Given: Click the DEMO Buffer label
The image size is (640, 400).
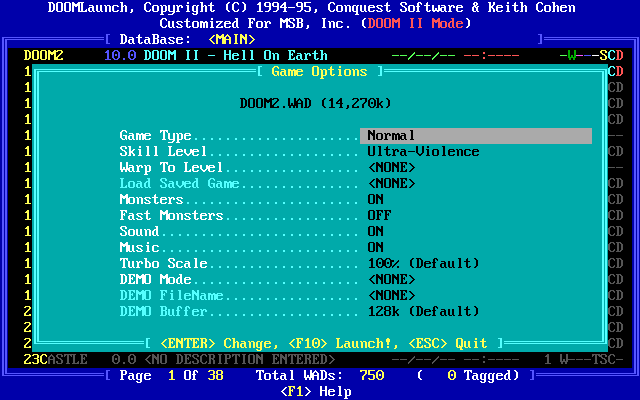Looking at the screenshot, I should (163, 311).
